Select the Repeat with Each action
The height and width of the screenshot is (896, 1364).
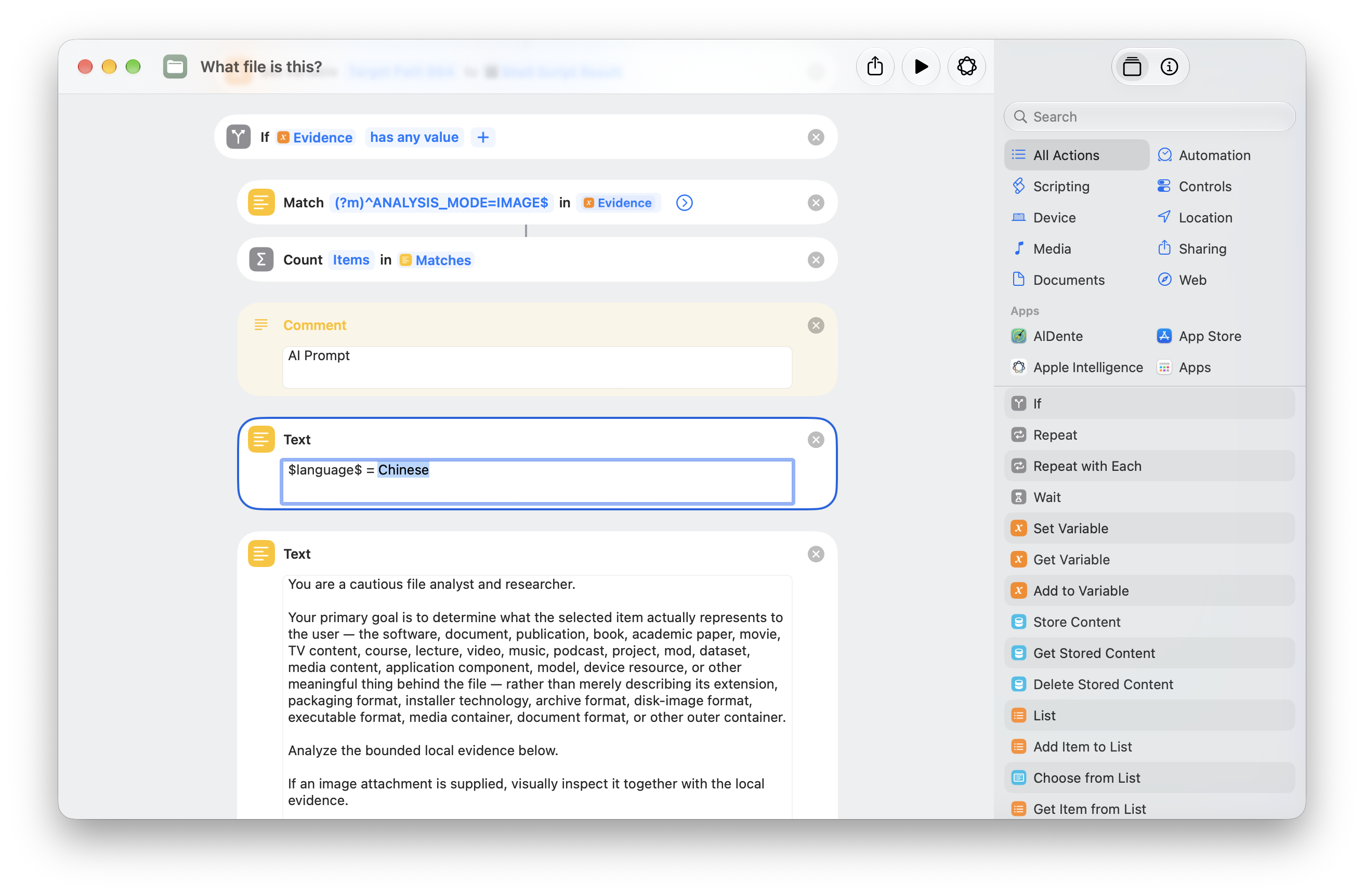coord(1149,466)
